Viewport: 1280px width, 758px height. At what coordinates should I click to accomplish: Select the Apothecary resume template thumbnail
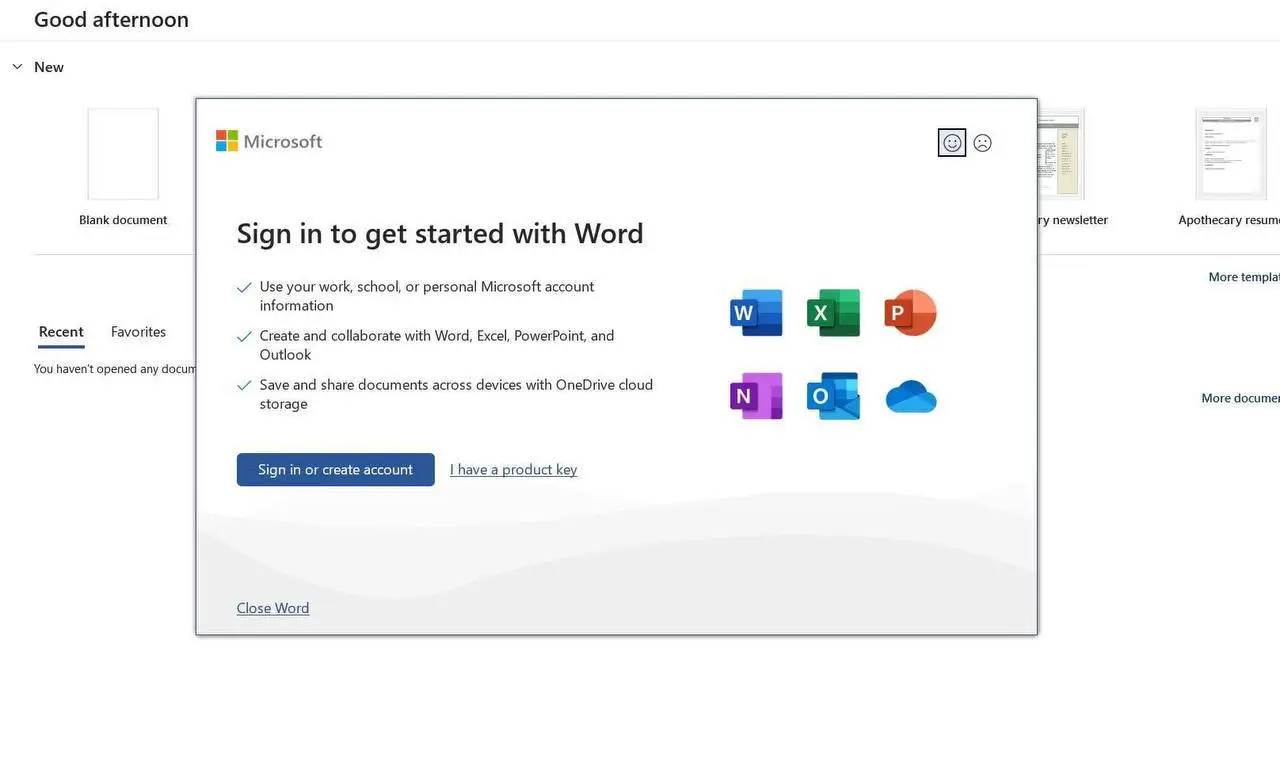(x=1231, y=154)
